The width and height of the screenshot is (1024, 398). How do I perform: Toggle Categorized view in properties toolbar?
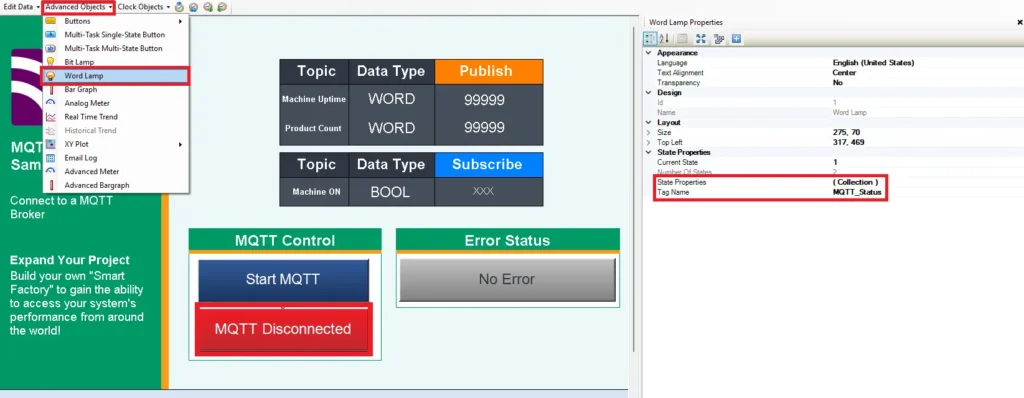click(650, 39)
